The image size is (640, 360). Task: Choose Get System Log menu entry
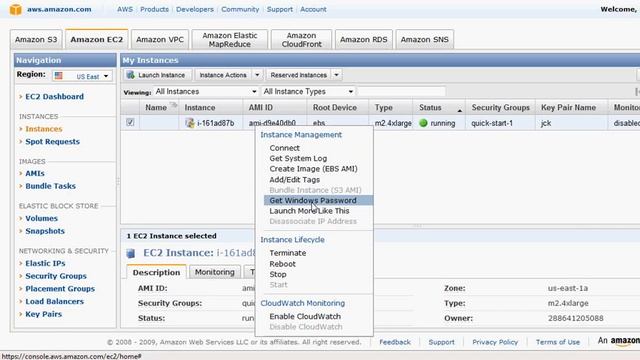pos(298,158)
